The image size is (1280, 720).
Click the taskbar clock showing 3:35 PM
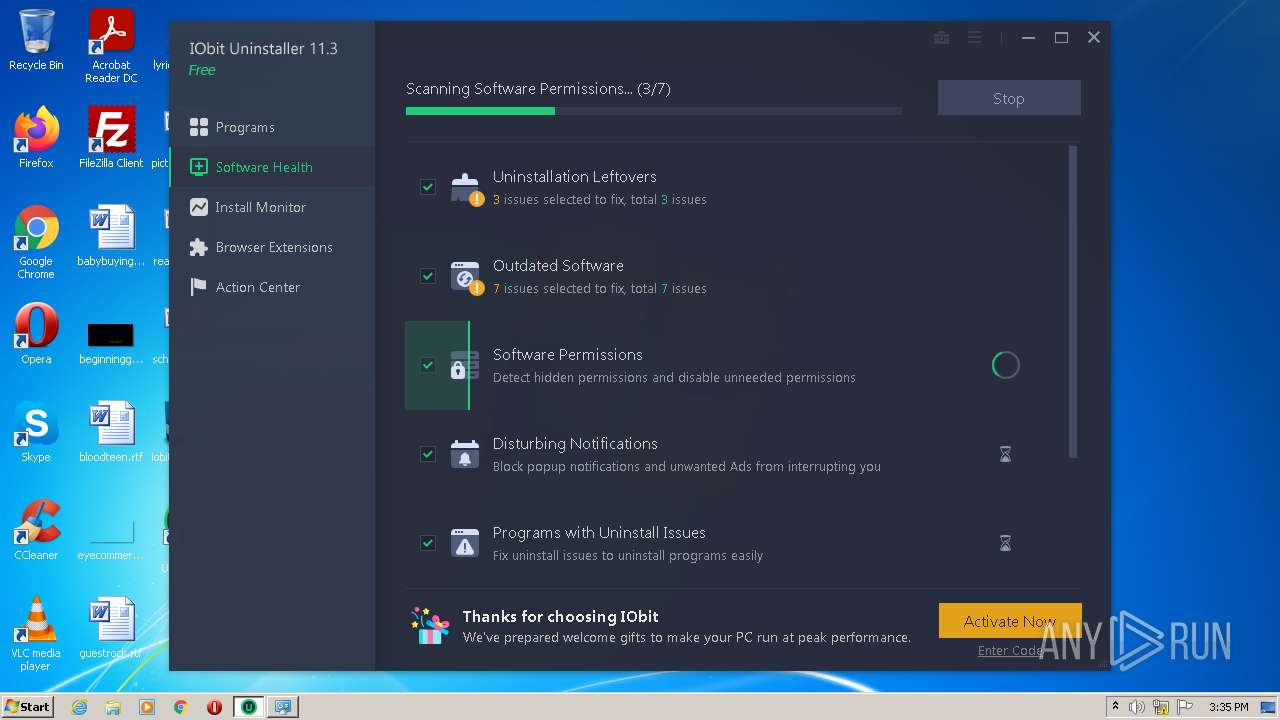1228,707
